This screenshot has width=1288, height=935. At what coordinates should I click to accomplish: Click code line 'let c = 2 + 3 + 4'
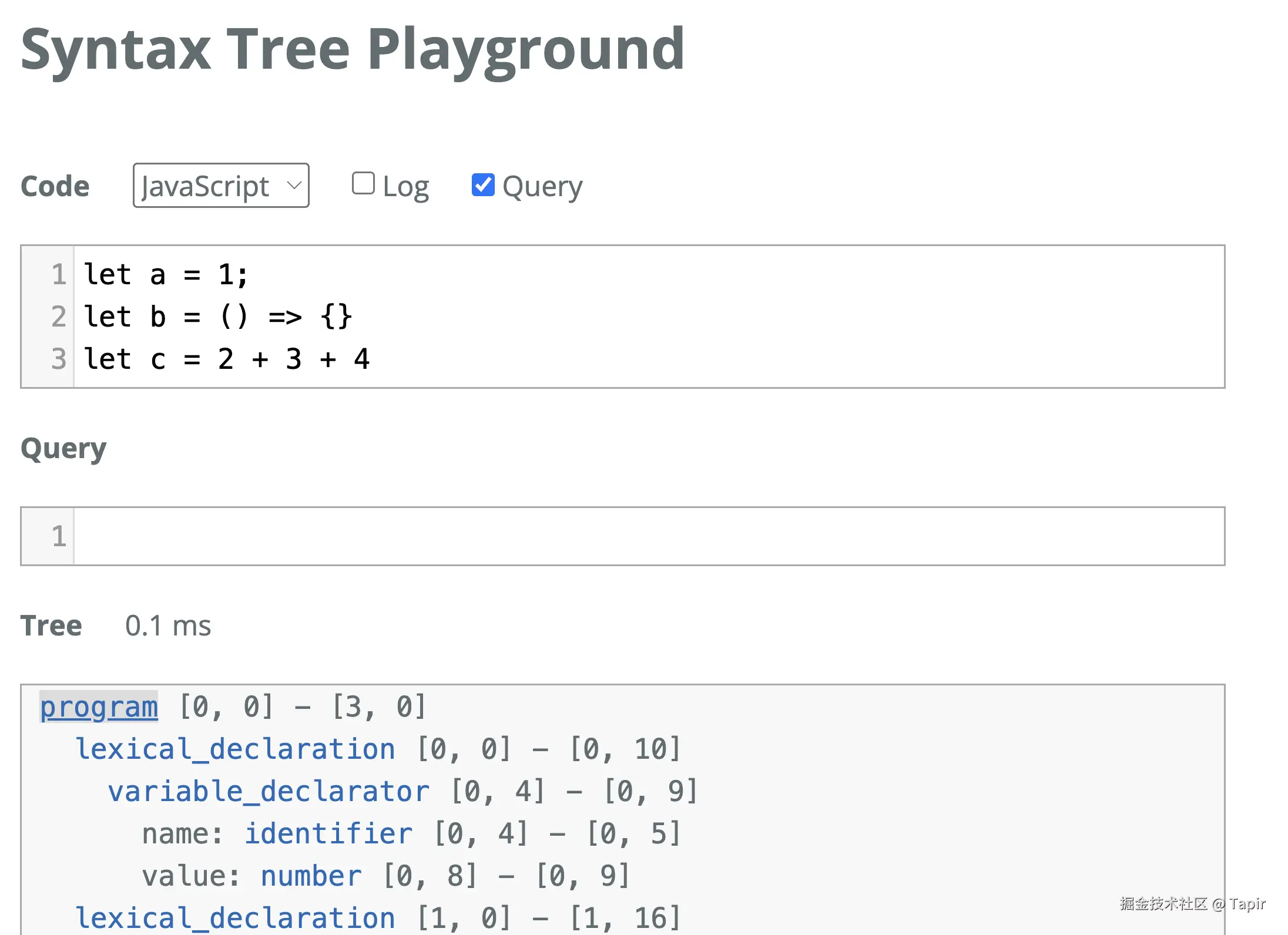point(226,359)
